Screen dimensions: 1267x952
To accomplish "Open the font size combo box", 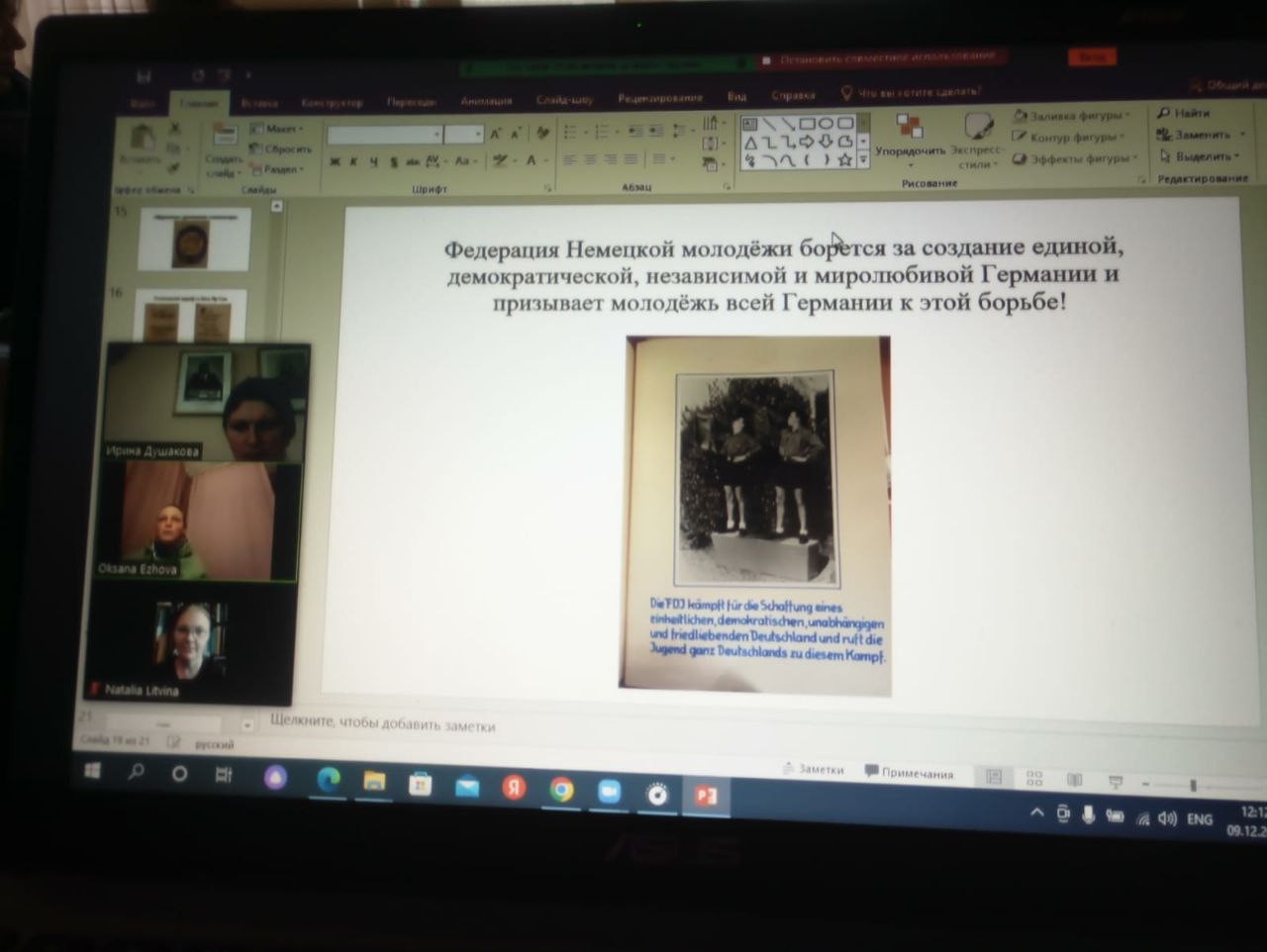I will (463, 134).
